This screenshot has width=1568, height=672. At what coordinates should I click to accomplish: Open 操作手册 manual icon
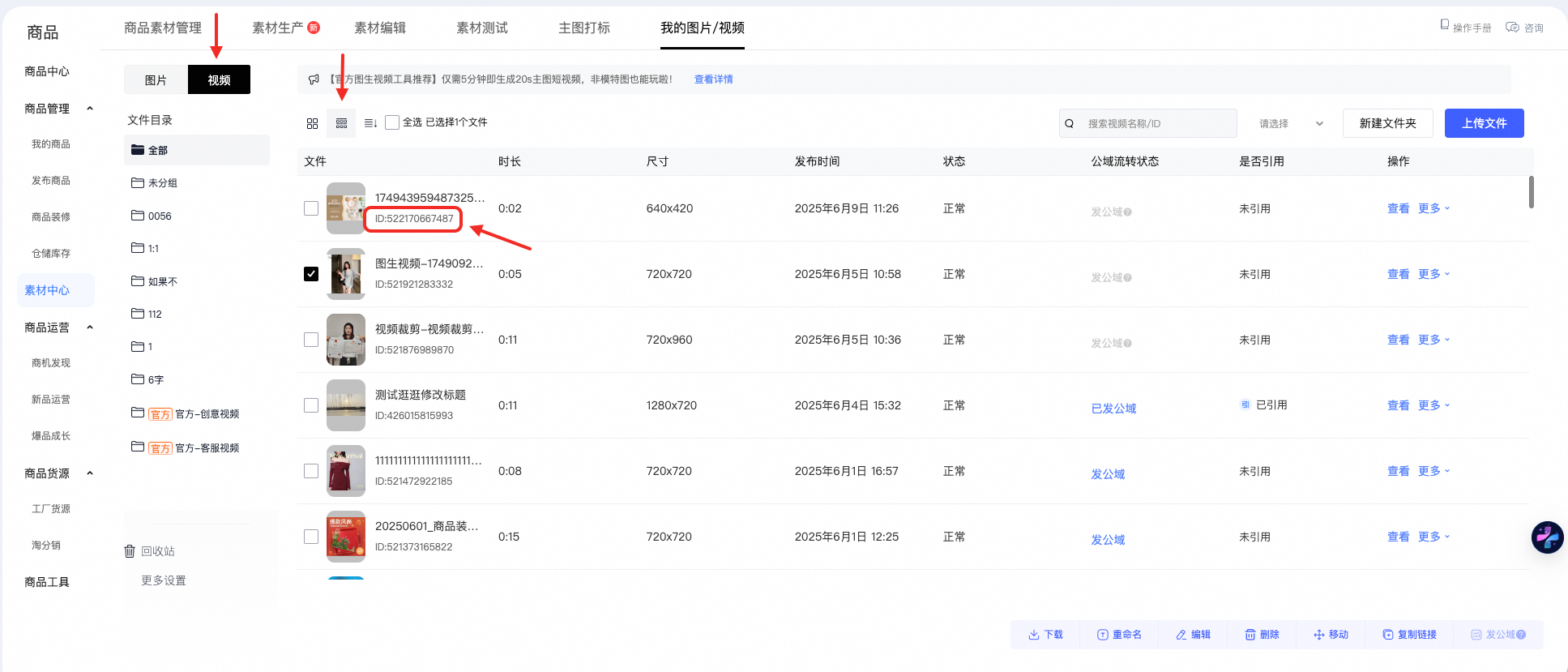[x=1444, y=26]
